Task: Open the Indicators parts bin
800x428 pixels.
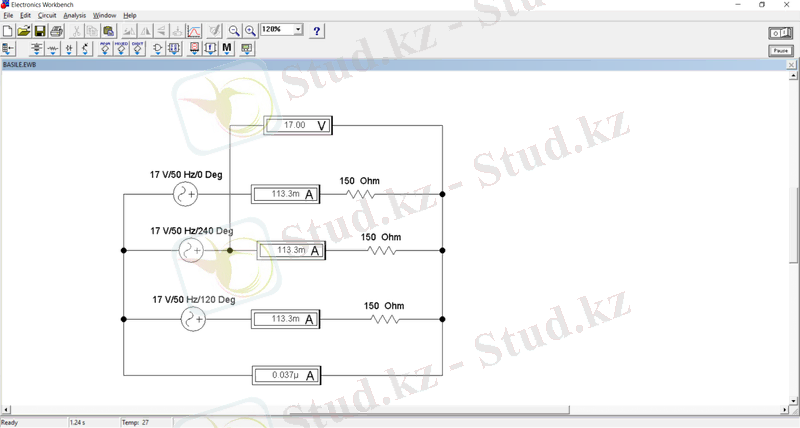Action: tap(194, 48)
